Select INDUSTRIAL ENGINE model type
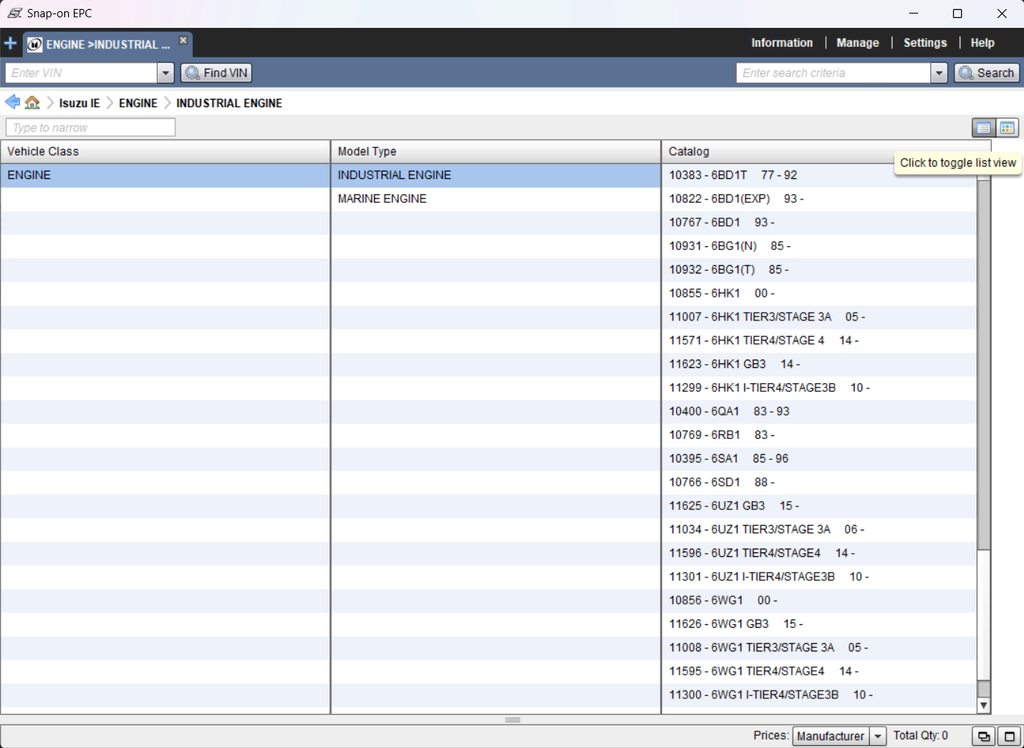 (x=496, y=175)
